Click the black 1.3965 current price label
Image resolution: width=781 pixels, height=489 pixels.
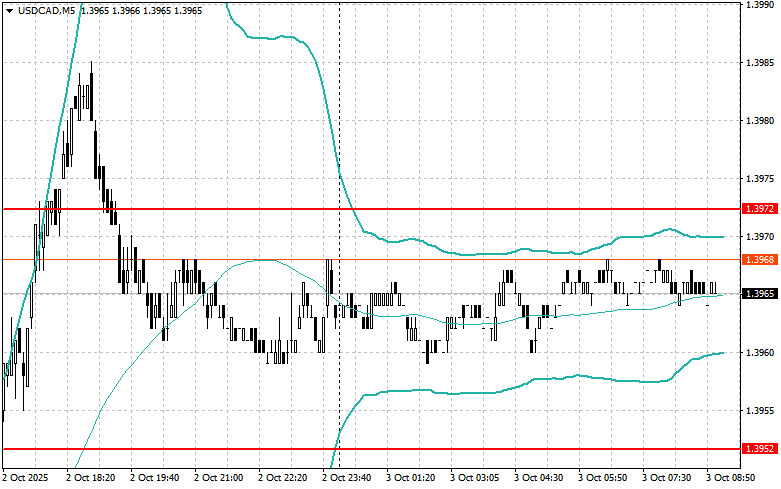tap(760, 294)
